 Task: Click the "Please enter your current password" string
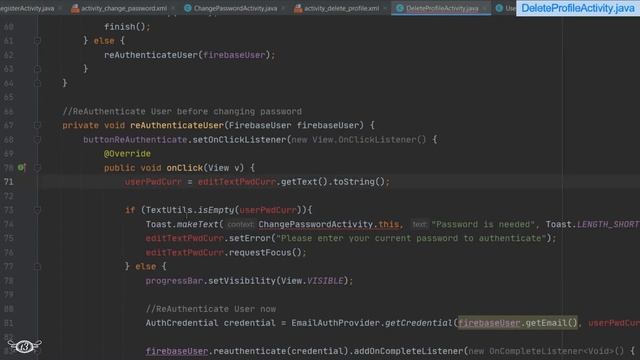pyautogui.click(x=411, y=238)
